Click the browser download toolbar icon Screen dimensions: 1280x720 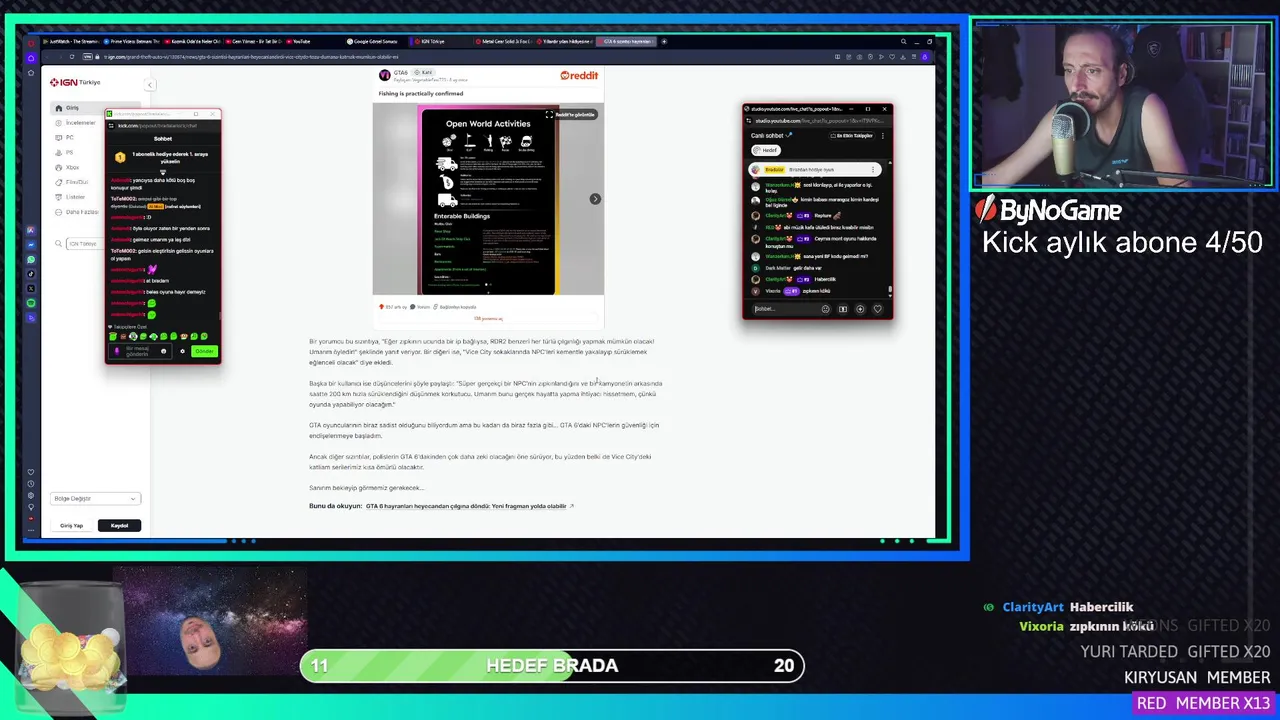click(x=903, y=57)
